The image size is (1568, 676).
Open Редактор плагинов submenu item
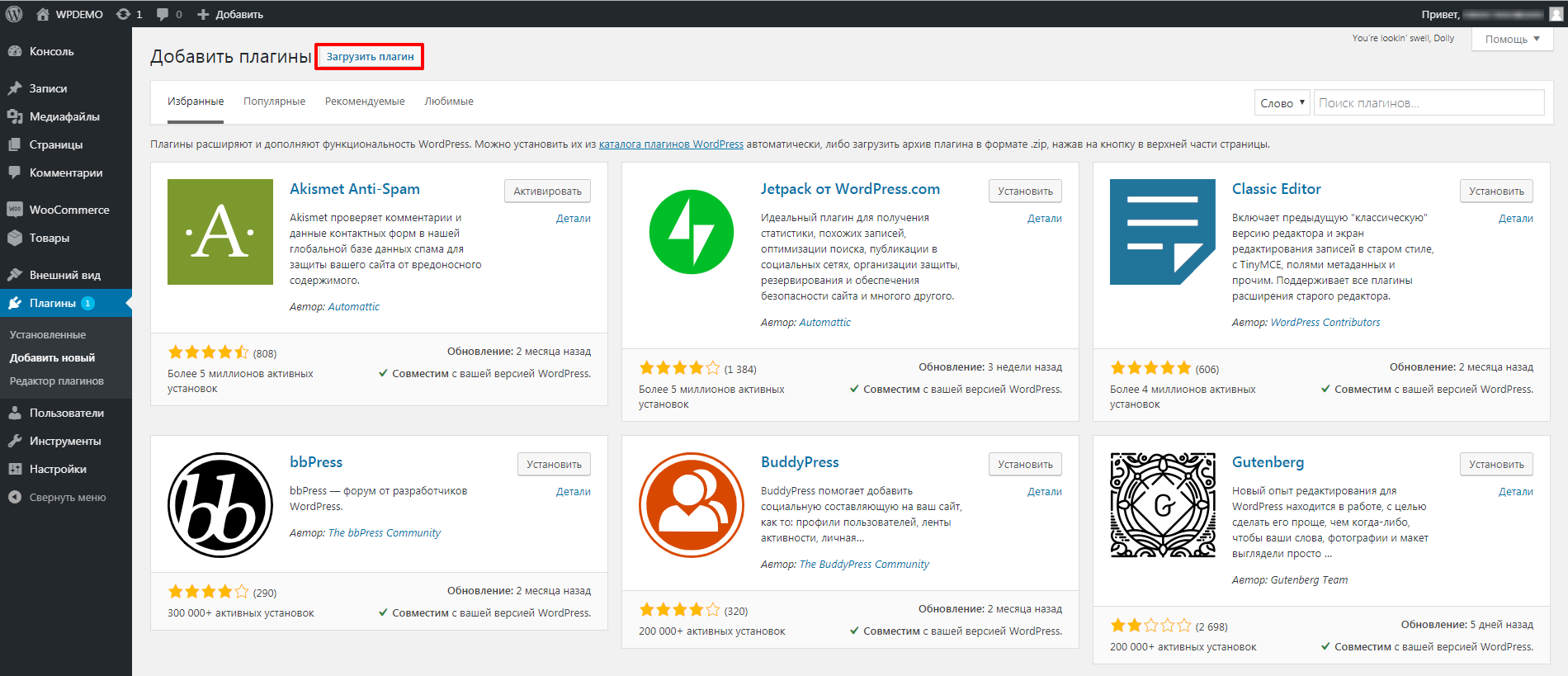pos(57,381)
